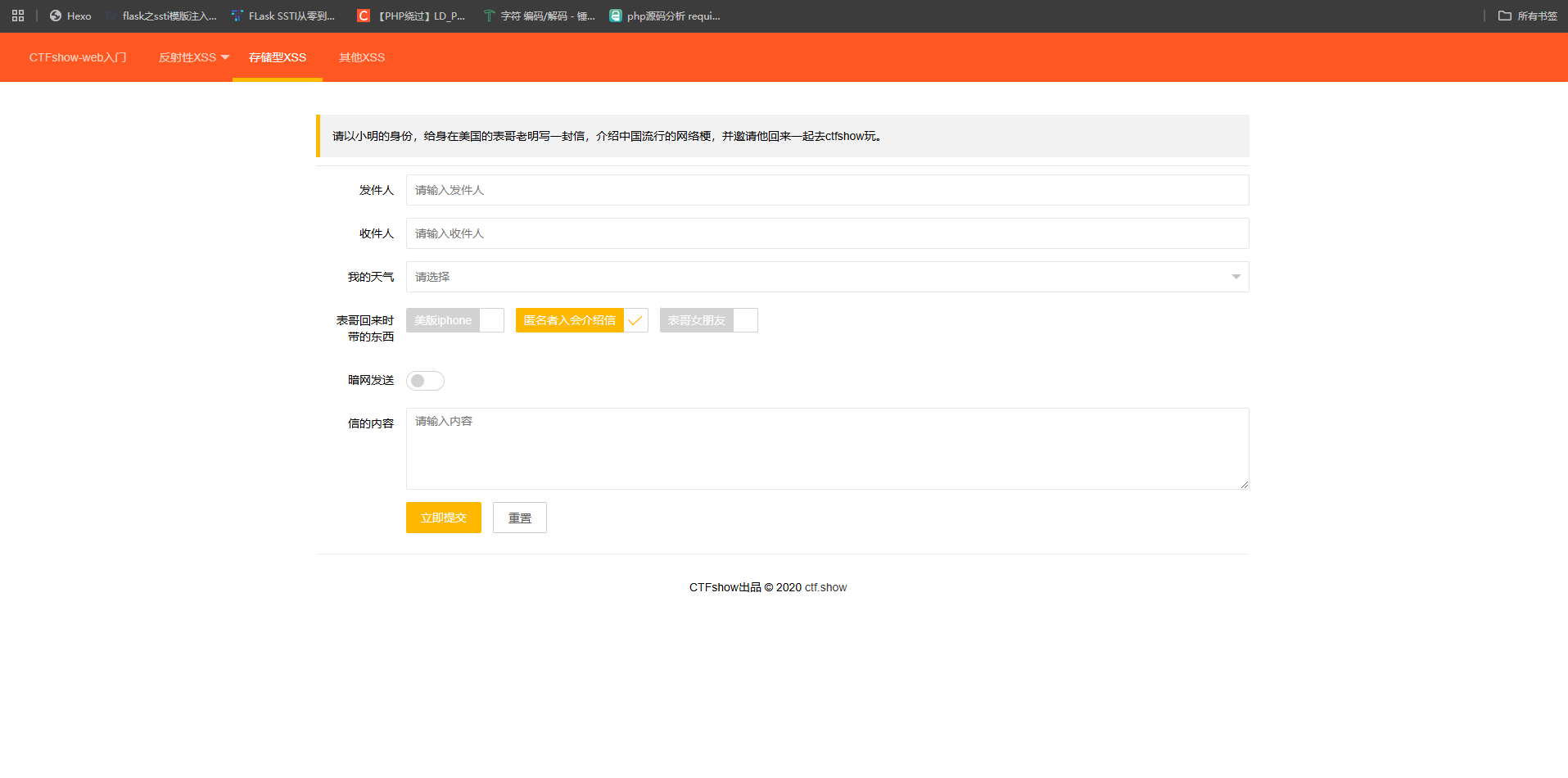
Task: Click the 立即提交 submit button
Action: pos(443,518)
